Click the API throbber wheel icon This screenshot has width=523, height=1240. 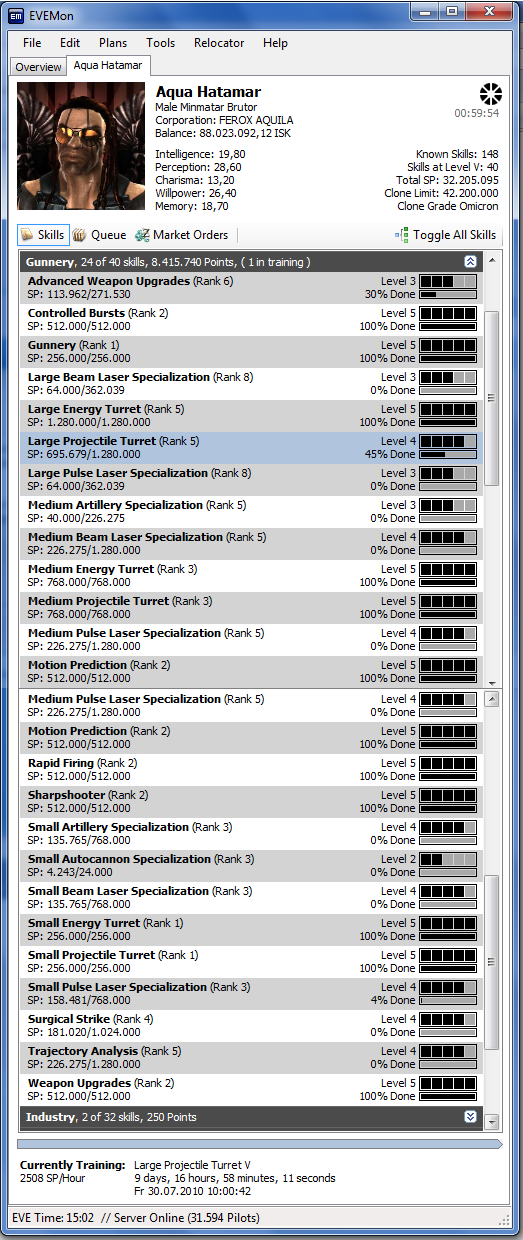pyautogui.click(x=490, y=95)
